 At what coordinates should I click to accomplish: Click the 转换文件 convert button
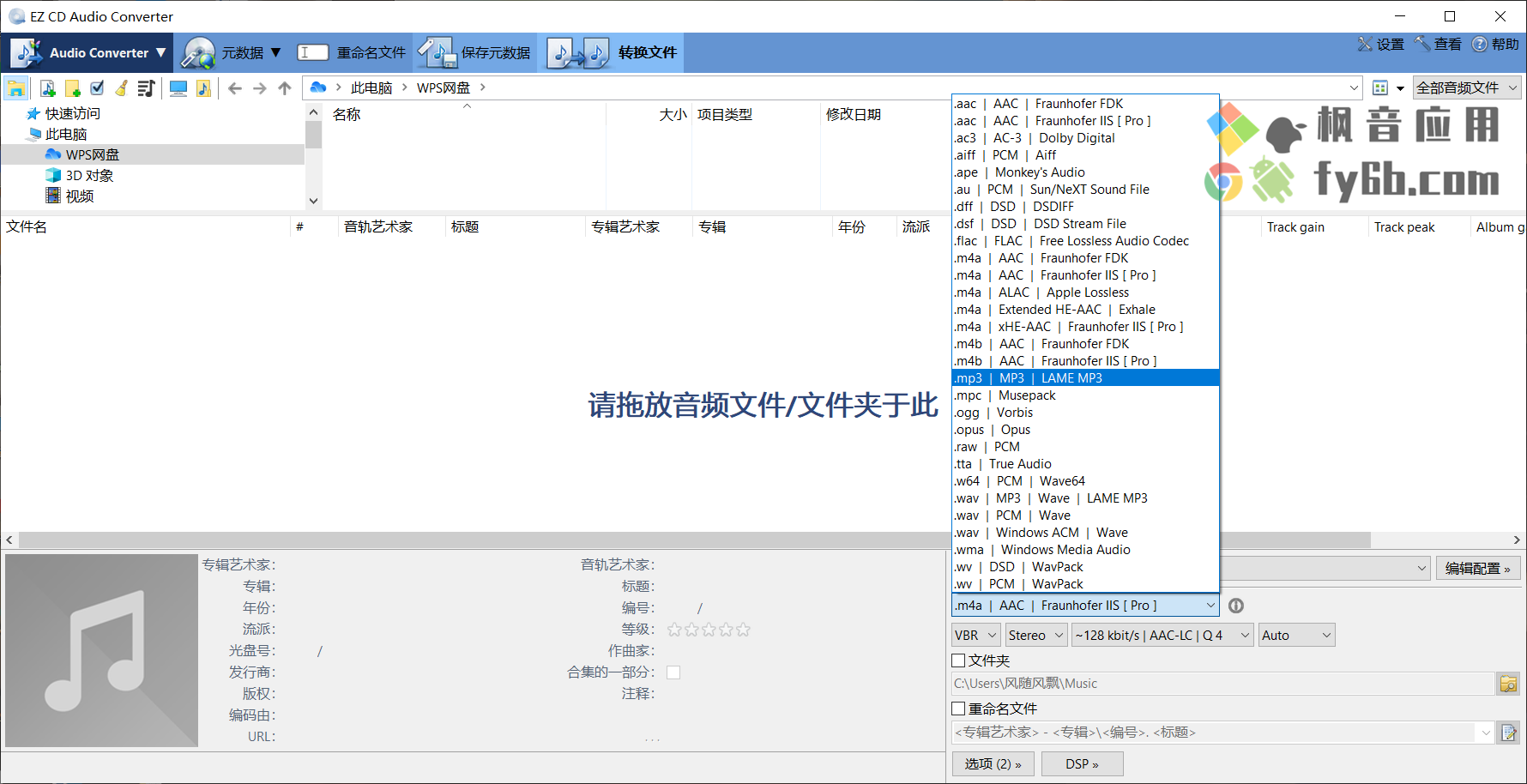click(612, 52)
